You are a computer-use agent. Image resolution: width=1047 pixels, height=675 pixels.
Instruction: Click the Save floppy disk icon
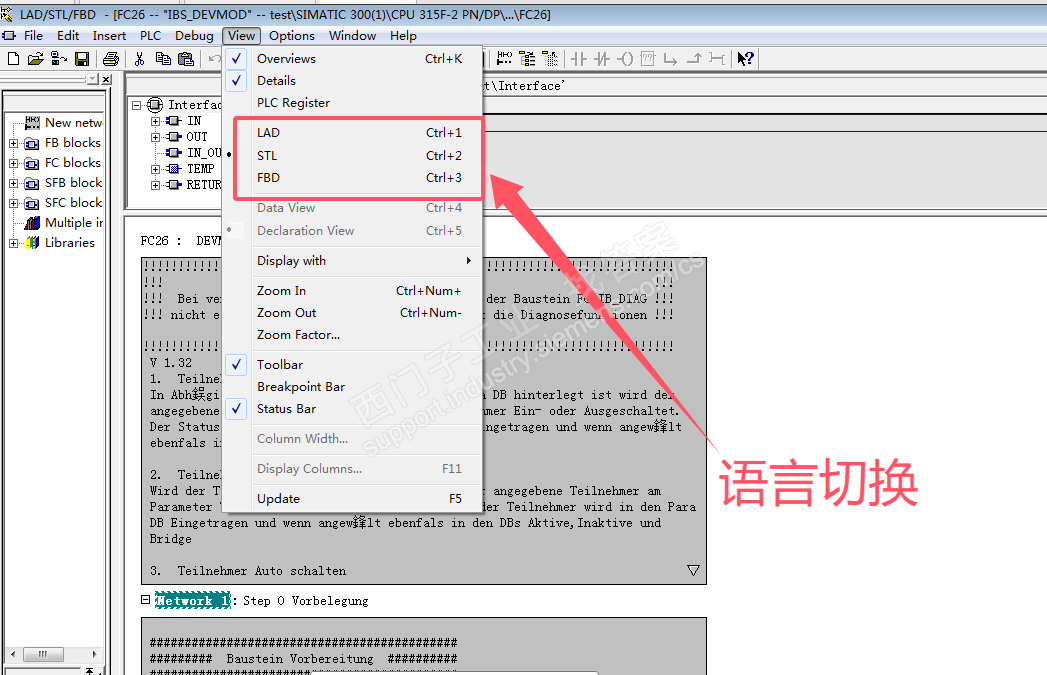[81, 59]
